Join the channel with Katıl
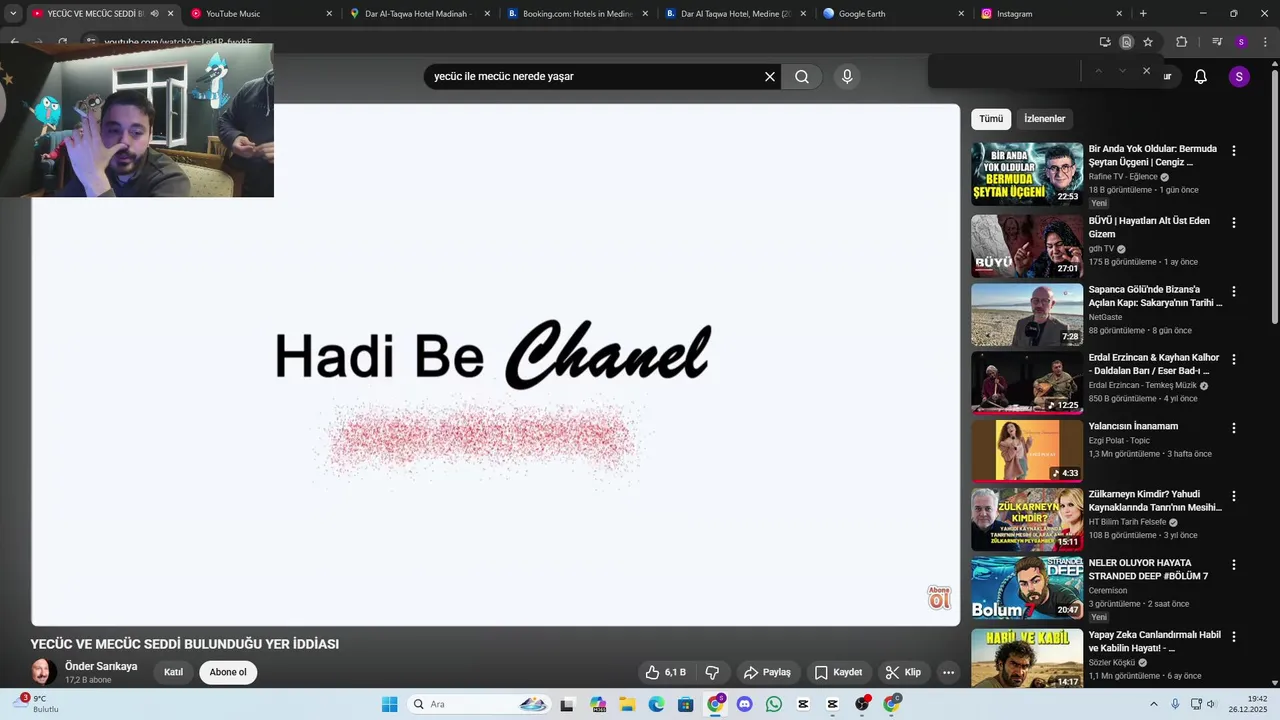The height and width of the screenshot is (720, 1280). pyautogui.click(x=174, y=672)
